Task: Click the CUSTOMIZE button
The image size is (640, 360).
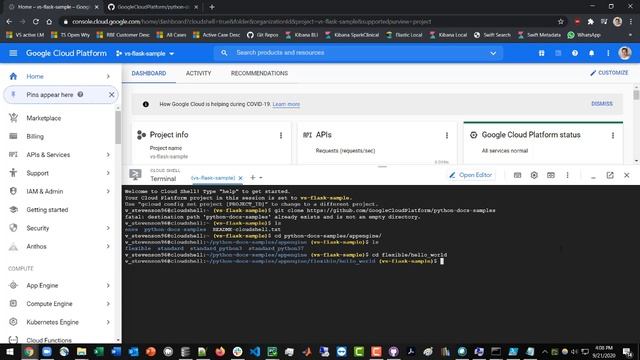Action: (x=609, y=73)
